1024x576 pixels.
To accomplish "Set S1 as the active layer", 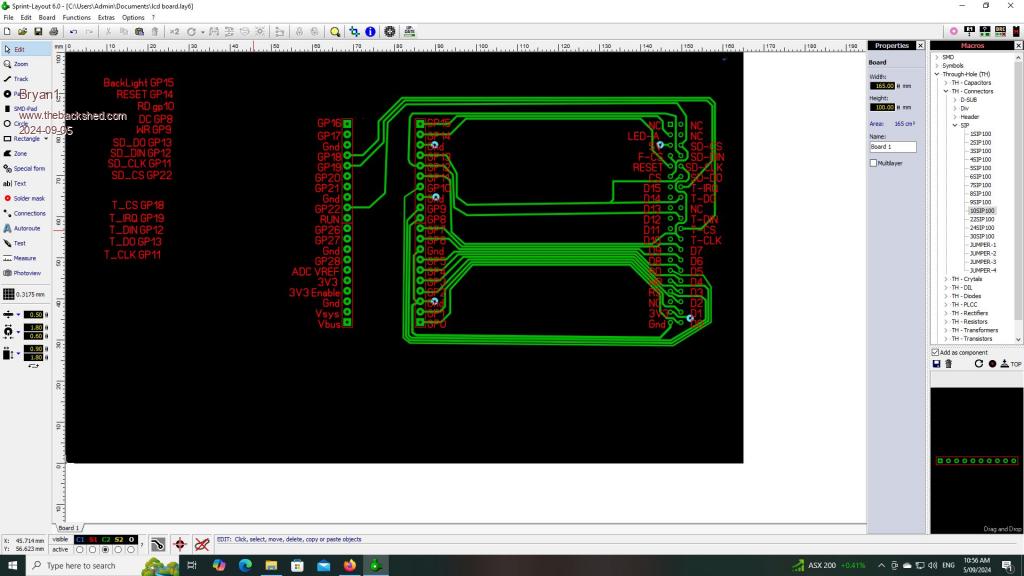I will click(93, 549).
